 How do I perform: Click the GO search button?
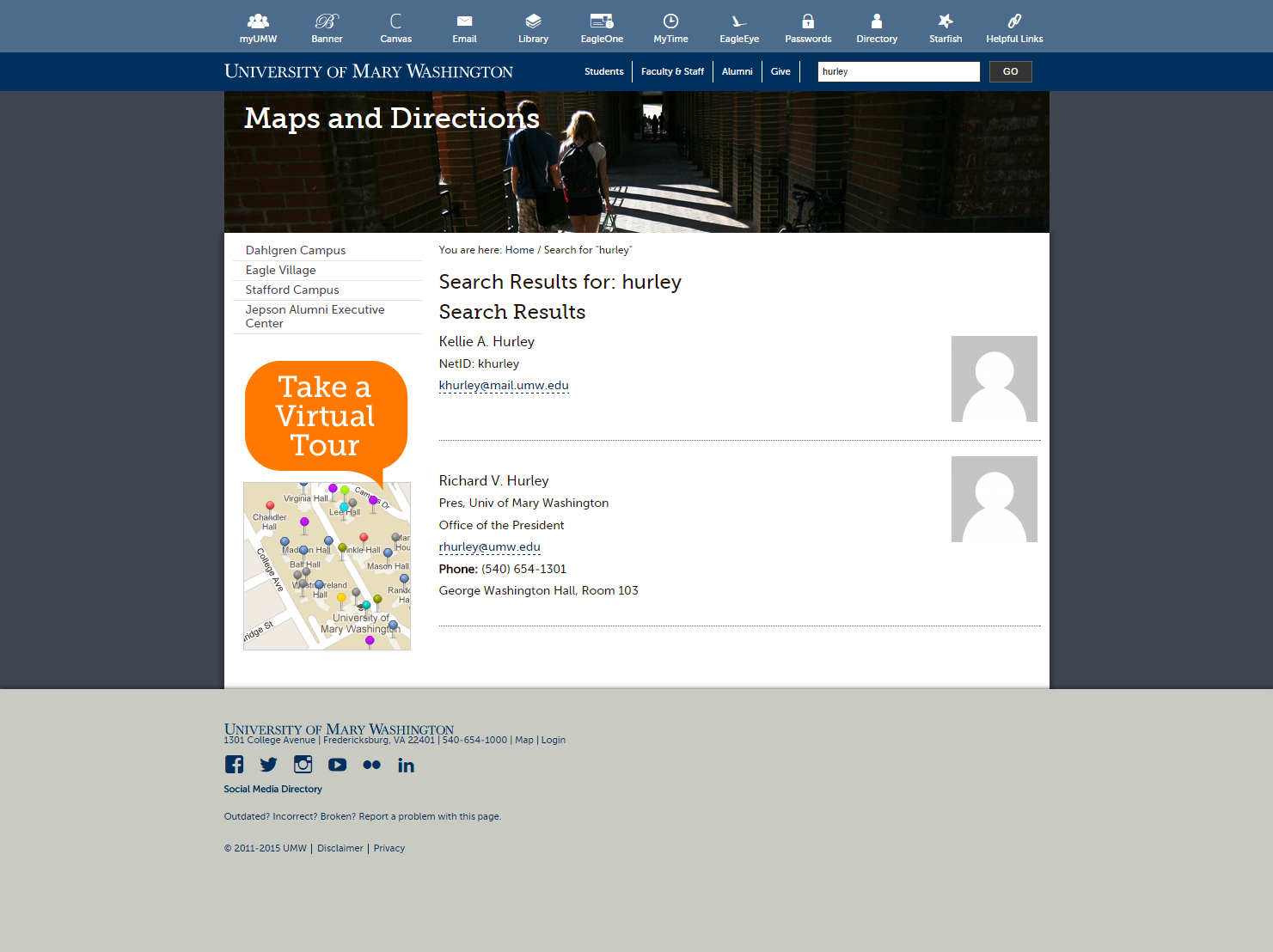pyautogui.click(x=1010, y=71)
